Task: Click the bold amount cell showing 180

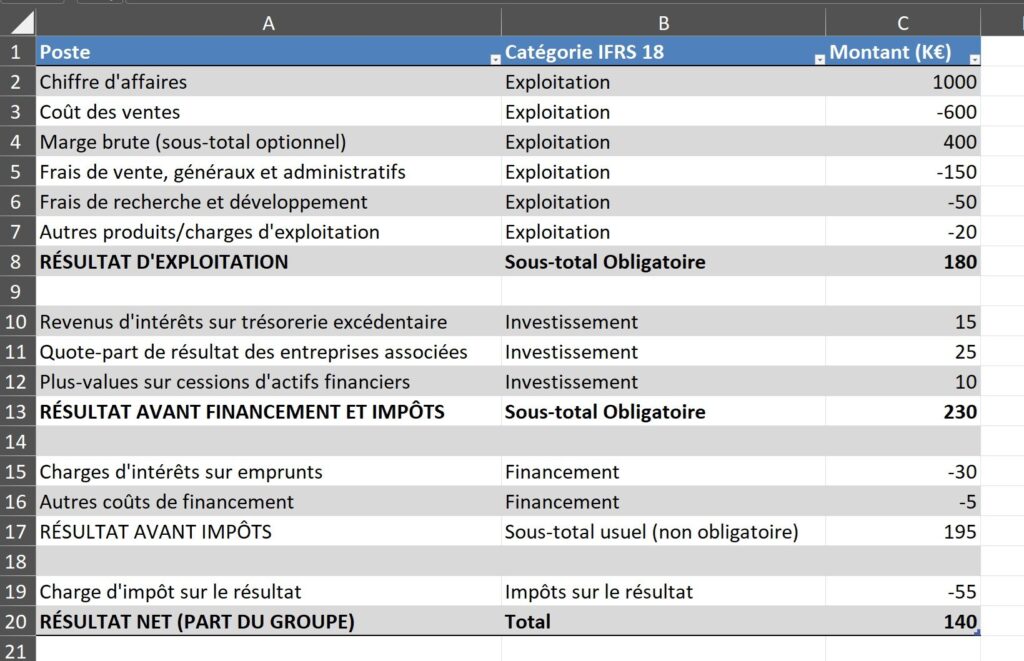Action: click(x=903, y=261)
